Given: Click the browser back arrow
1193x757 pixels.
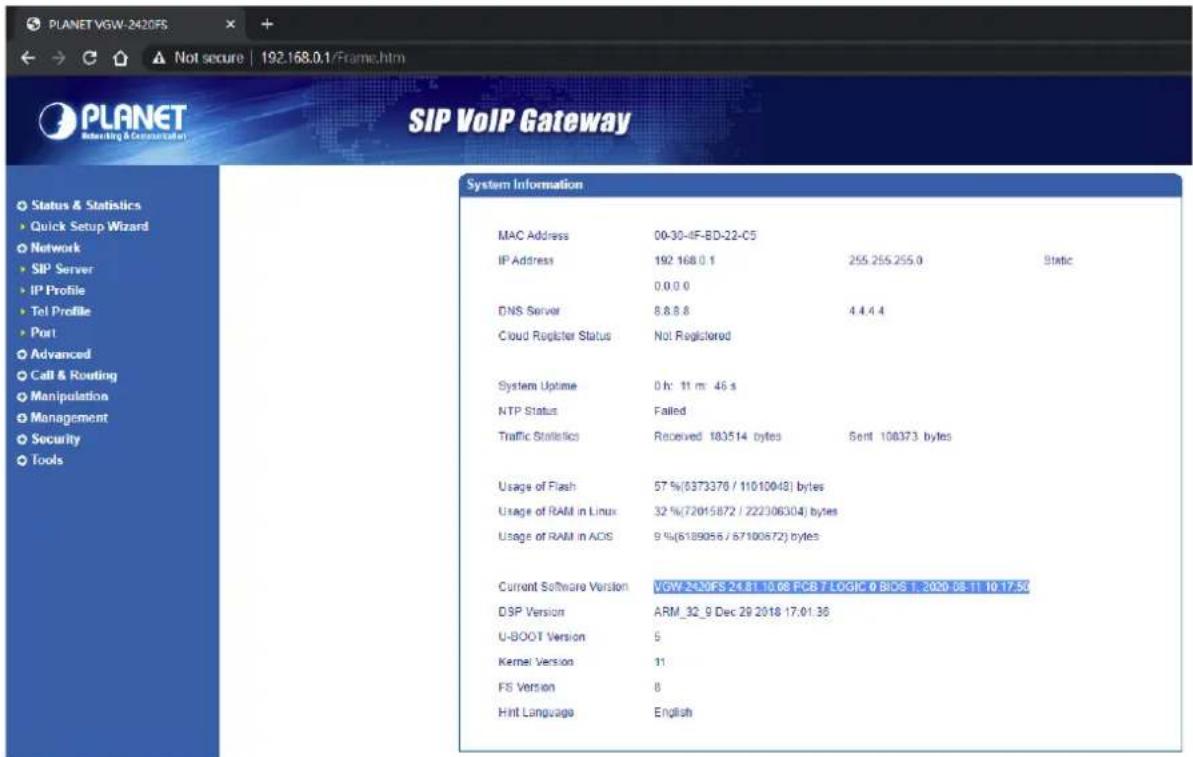Looking at the screenshot, I should pyautogui.click(x=28, y=58).
